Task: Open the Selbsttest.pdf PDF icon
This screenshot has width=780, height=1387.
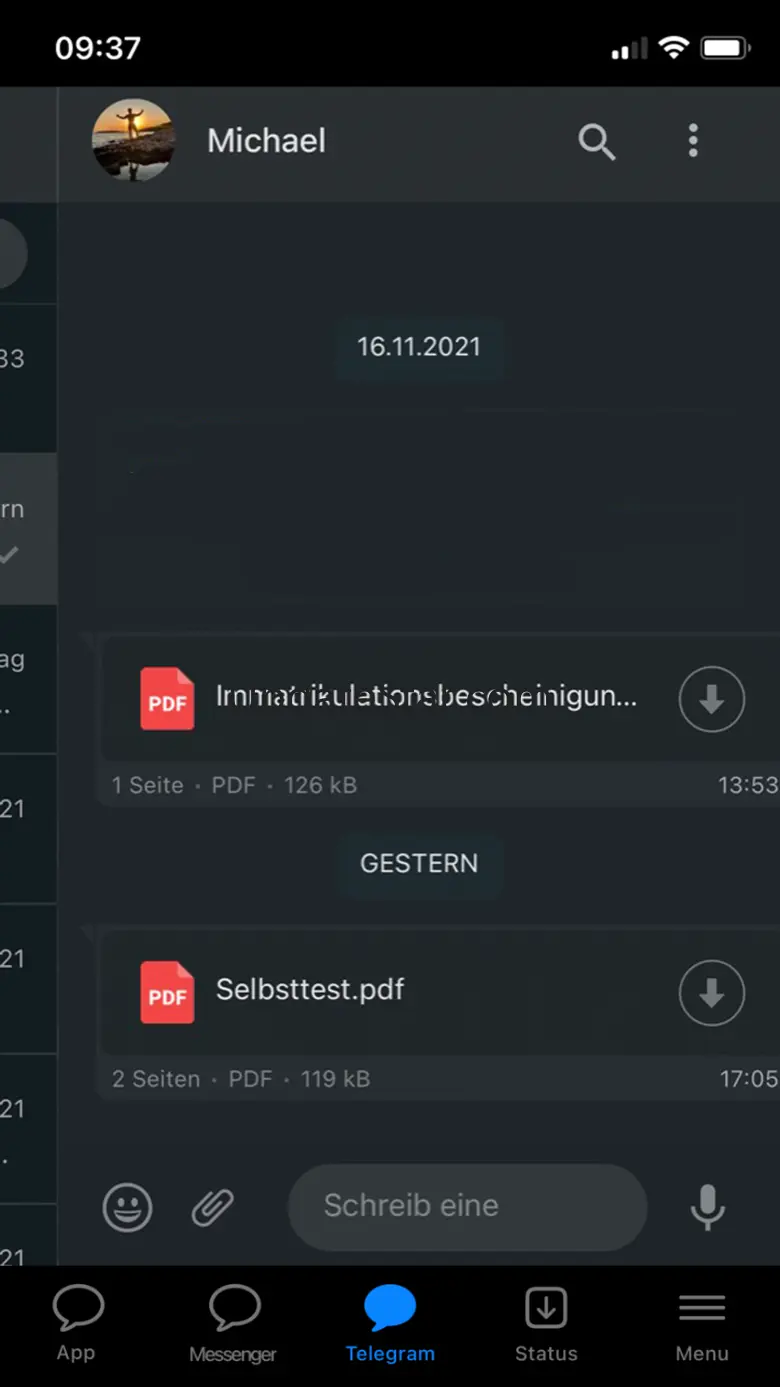Action: (x=167, y=992)
